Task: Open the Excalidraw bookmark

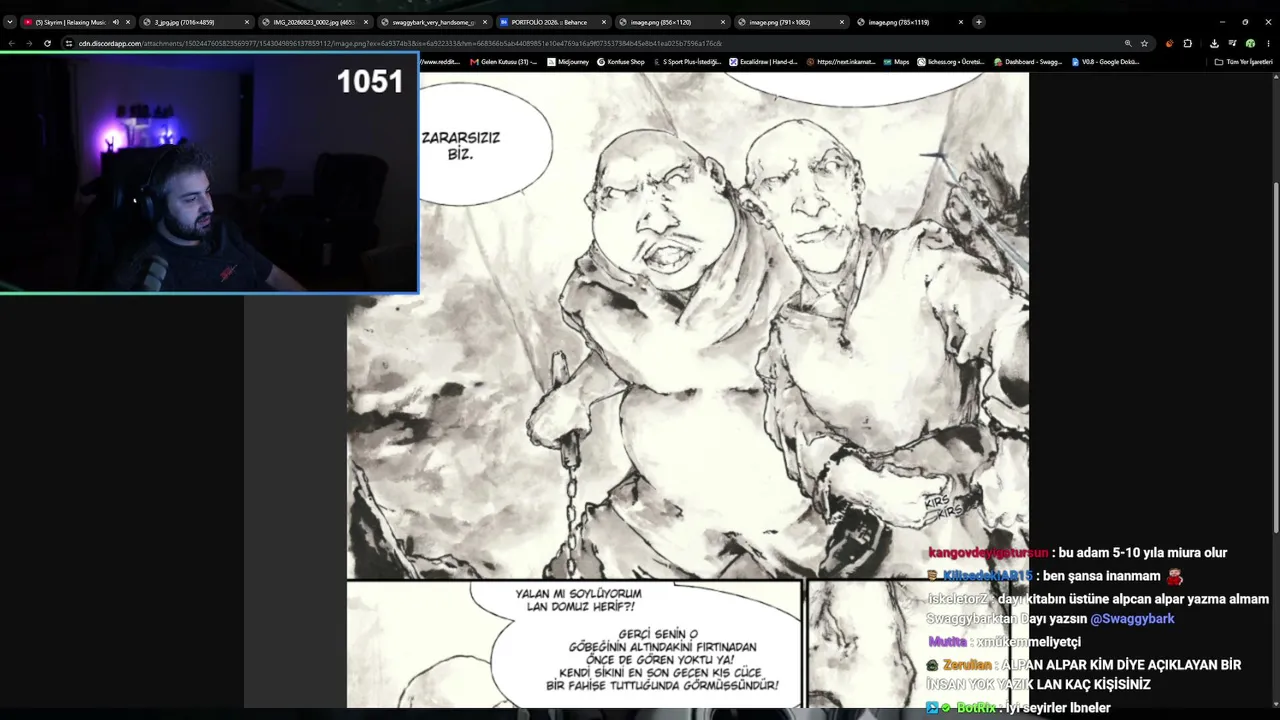Action: click(x=763, y=62)
